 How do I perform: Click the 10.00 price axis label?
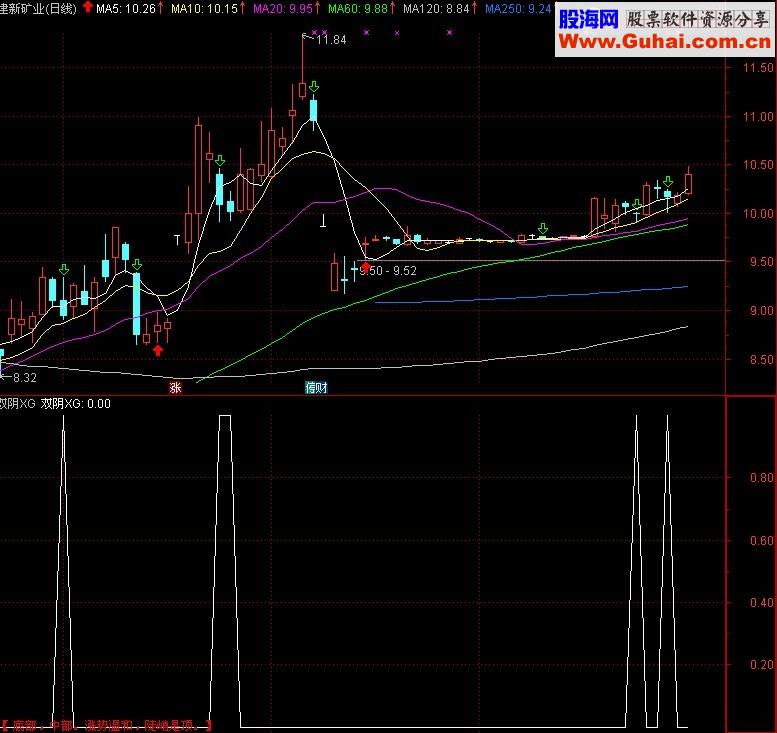tap(758, 214)
